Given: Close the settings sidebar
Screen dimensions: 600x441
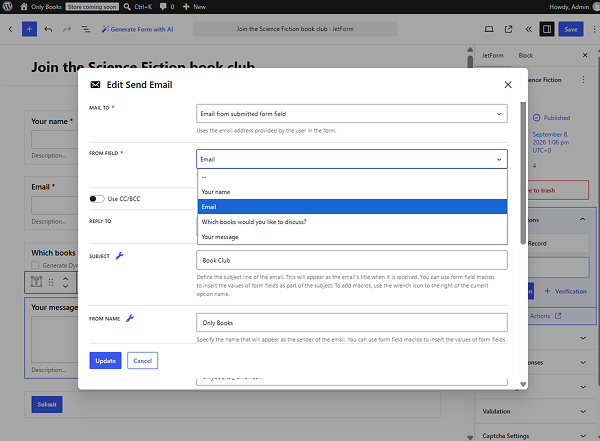Looking at the screenshot, I should tap(585, 56).
